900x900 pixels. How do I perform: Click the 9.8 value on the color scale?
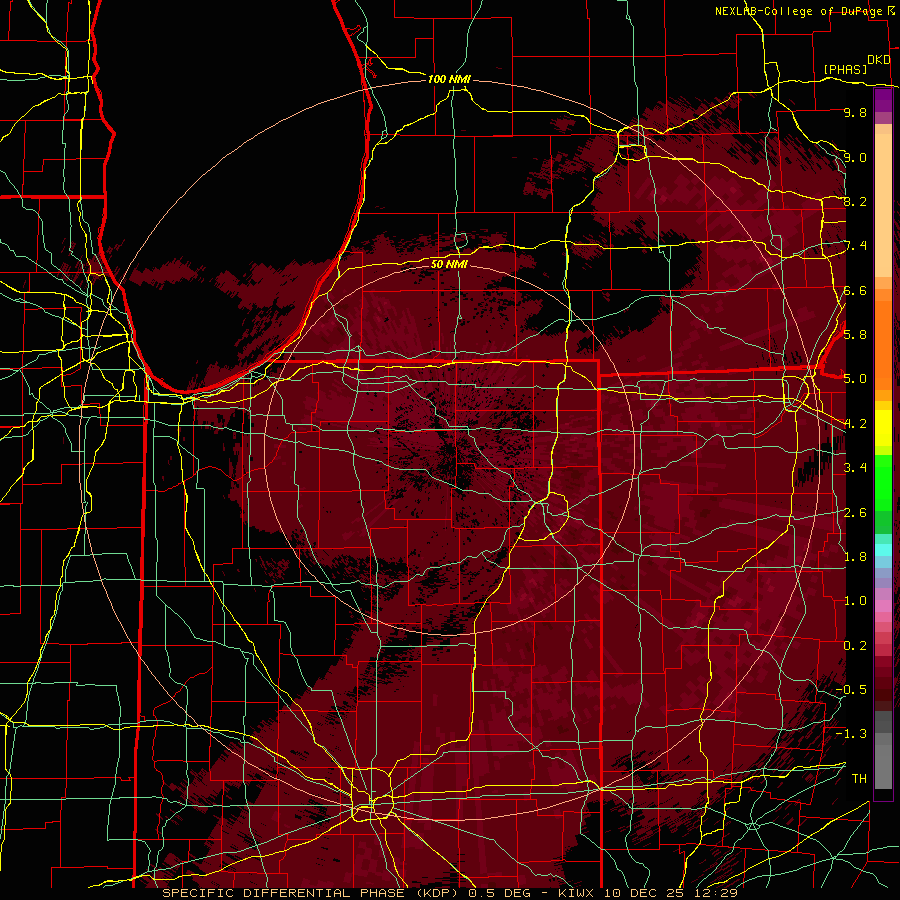(x=855, y=112)
